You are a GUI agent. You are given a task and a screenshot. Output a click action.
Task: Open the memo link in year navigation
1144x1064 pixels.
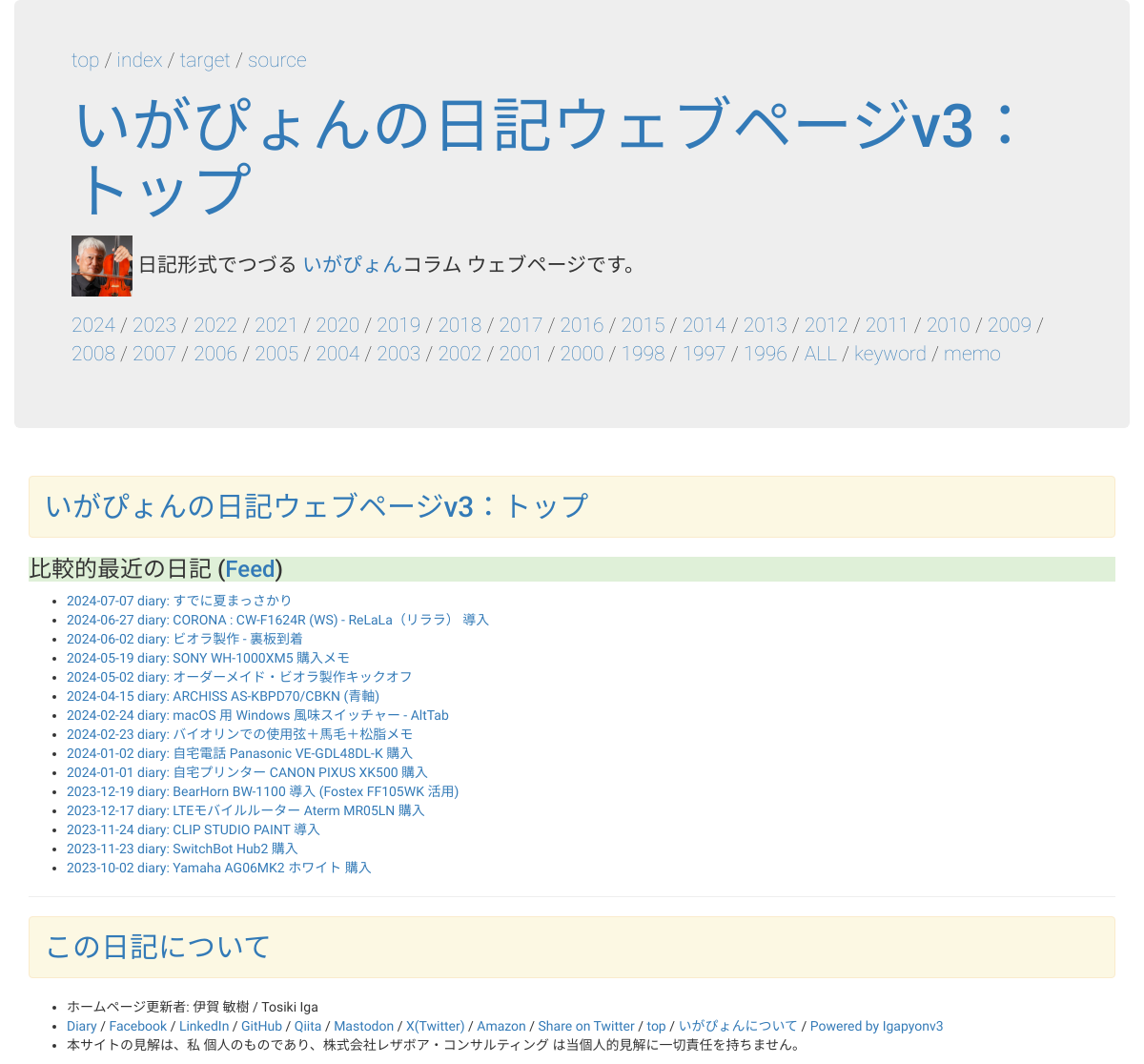click(x=971, y=354)
